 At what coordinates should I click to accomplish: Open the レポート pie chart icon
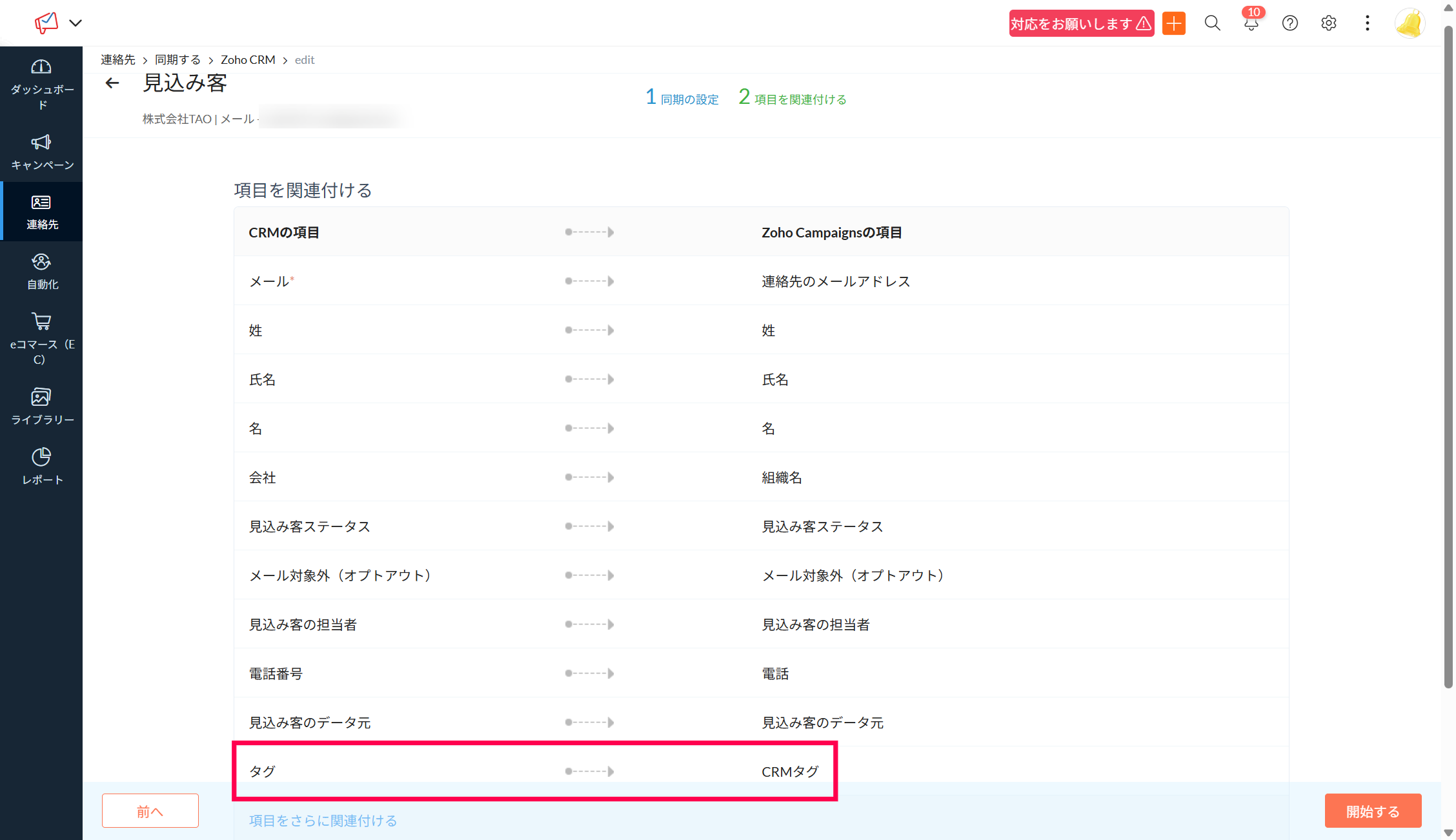[x=41, y=457]
